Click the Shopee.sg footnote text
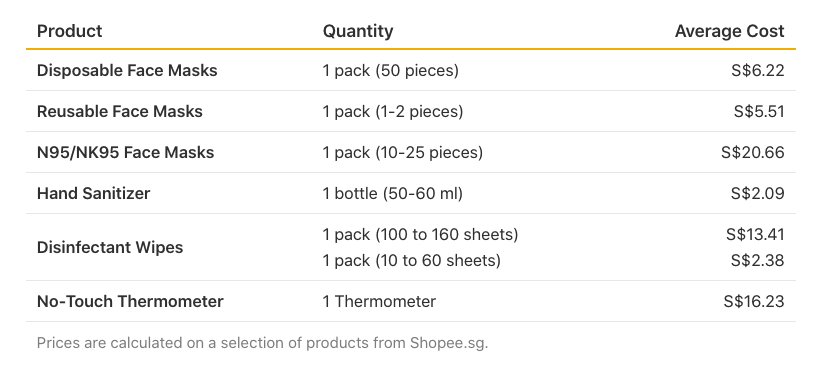The height and width of the screenshot is (374, 825). (x=449, y=343)
